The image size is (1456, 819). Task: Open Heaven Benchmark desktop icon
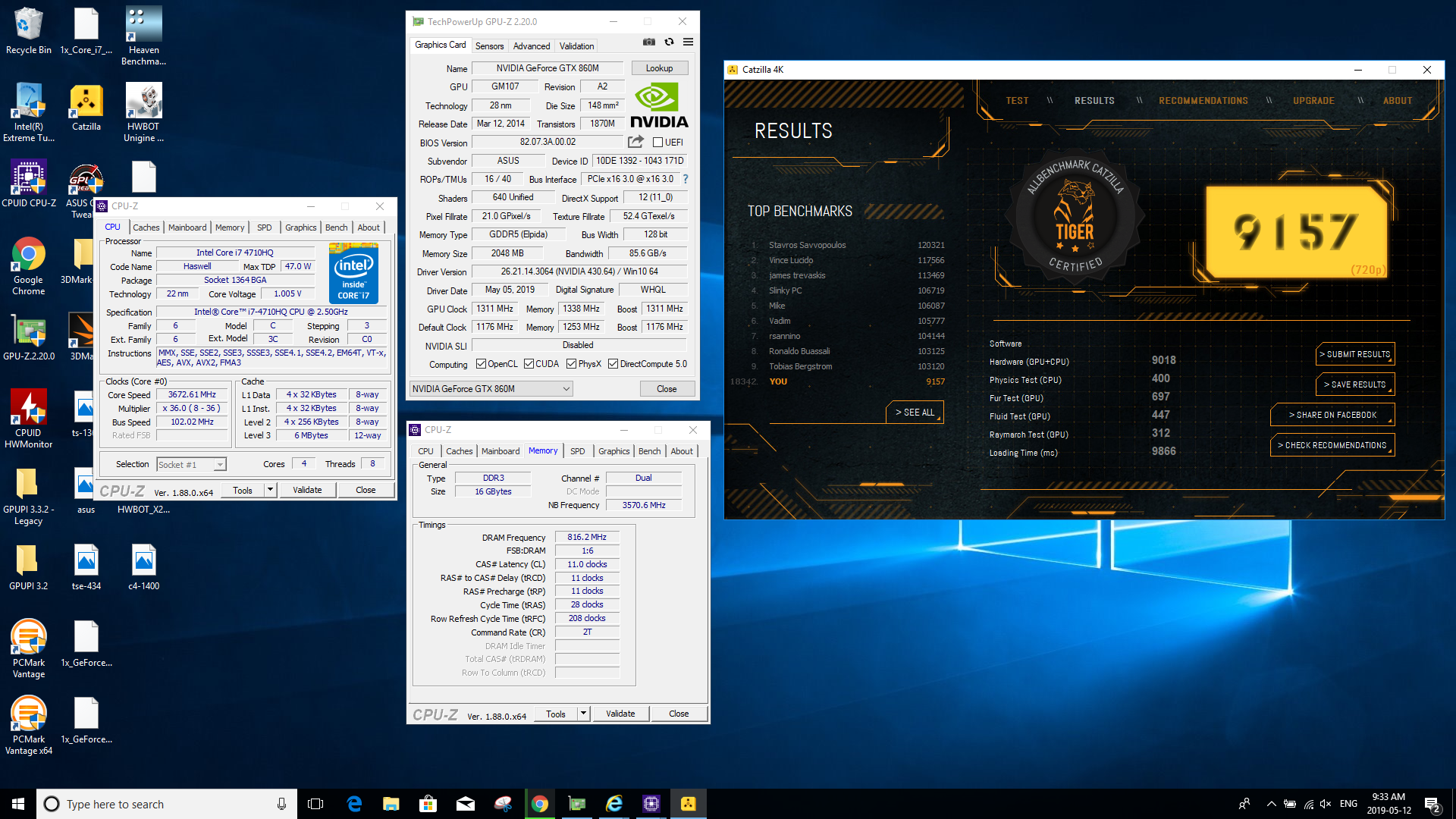[143, 36]
